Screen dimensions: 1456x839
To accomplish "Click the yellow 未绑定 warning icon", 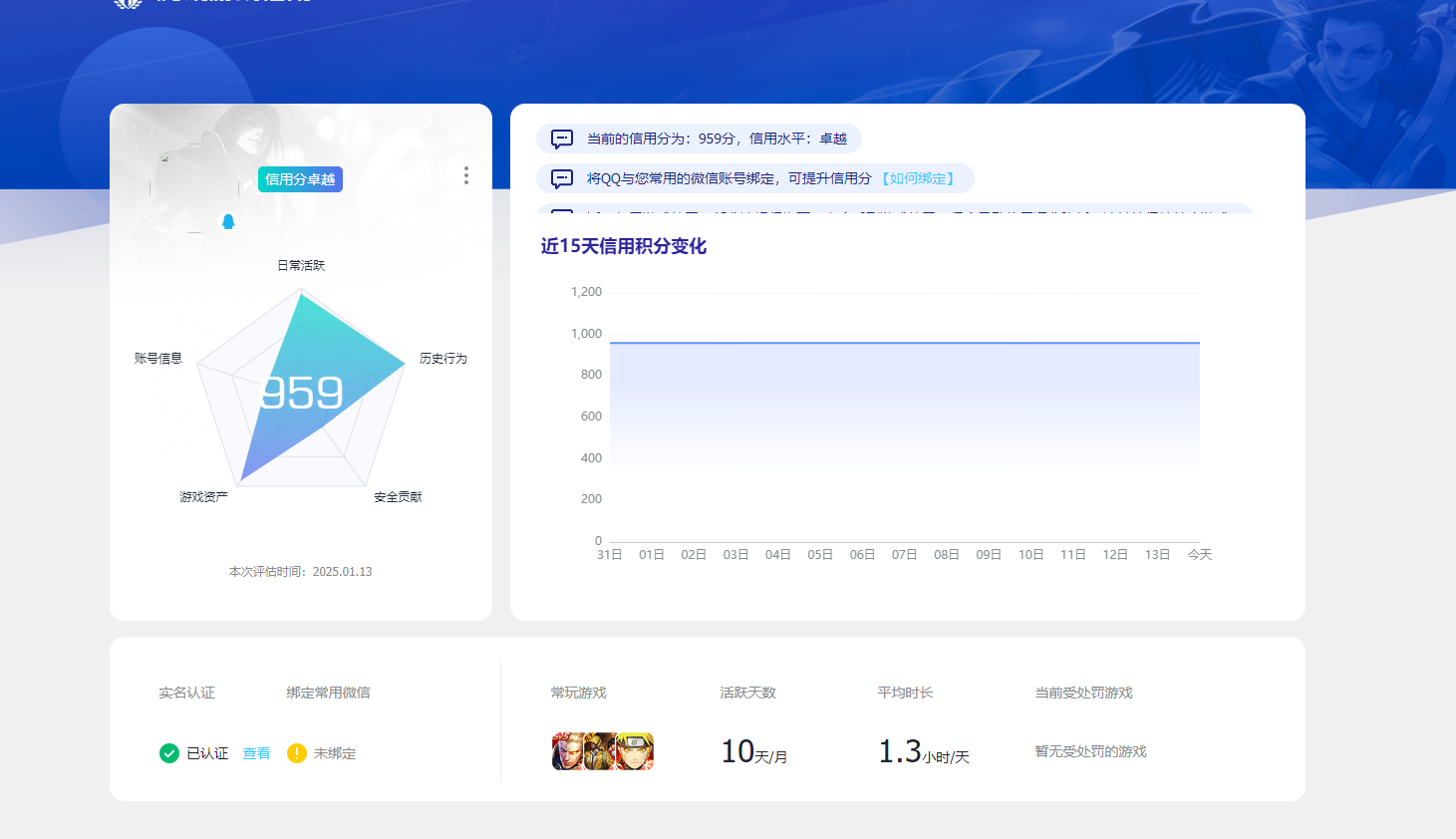I will coord(297,753).
